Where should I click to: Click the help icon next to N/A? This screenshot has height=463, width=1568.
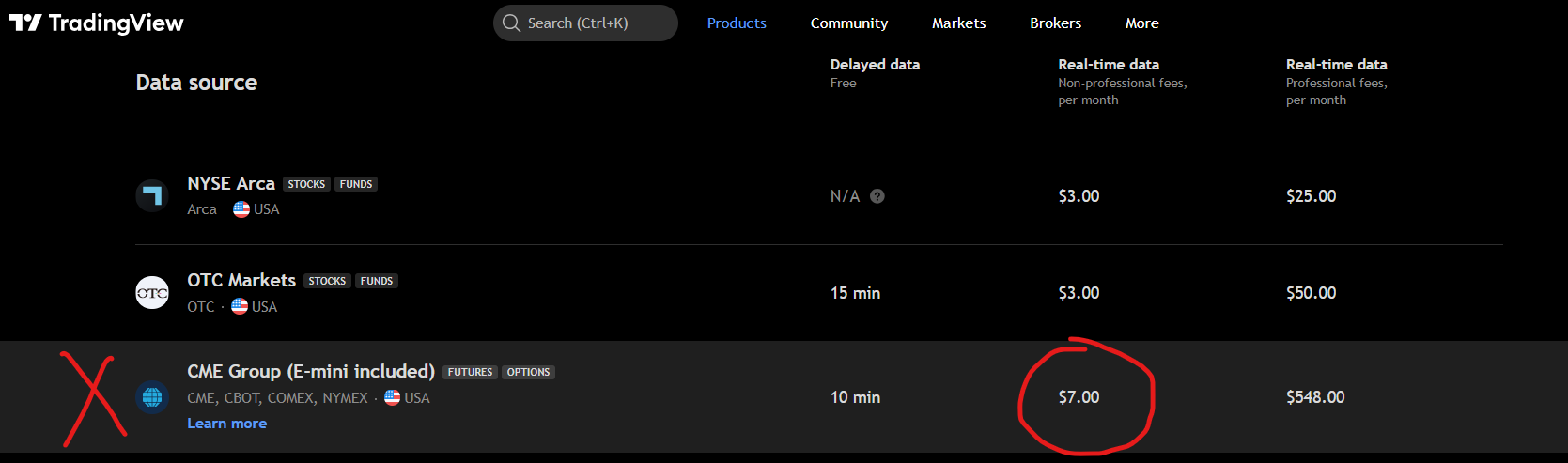(x=877, y=196)
